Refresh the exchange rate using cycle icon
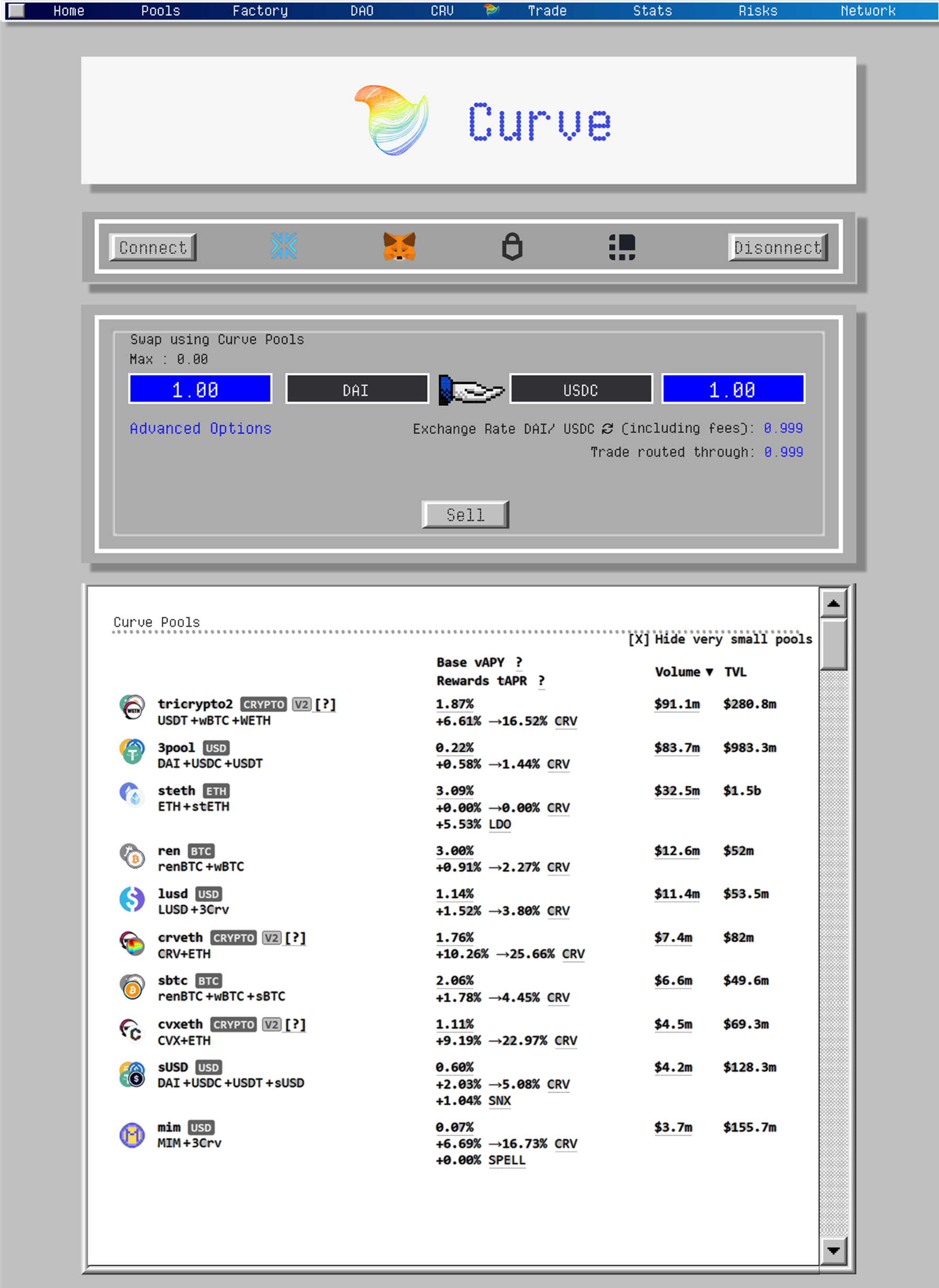The width and height of the screenshot is (939, 1288). click(x=607, y=429)
